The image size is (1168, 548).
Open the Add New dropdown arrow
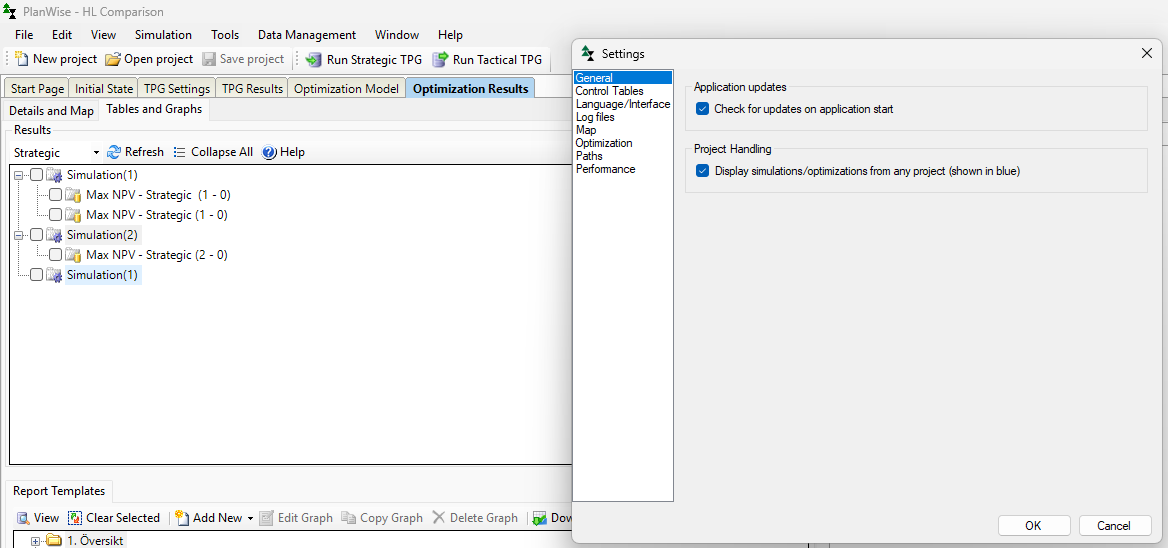(x=250, y=518)
